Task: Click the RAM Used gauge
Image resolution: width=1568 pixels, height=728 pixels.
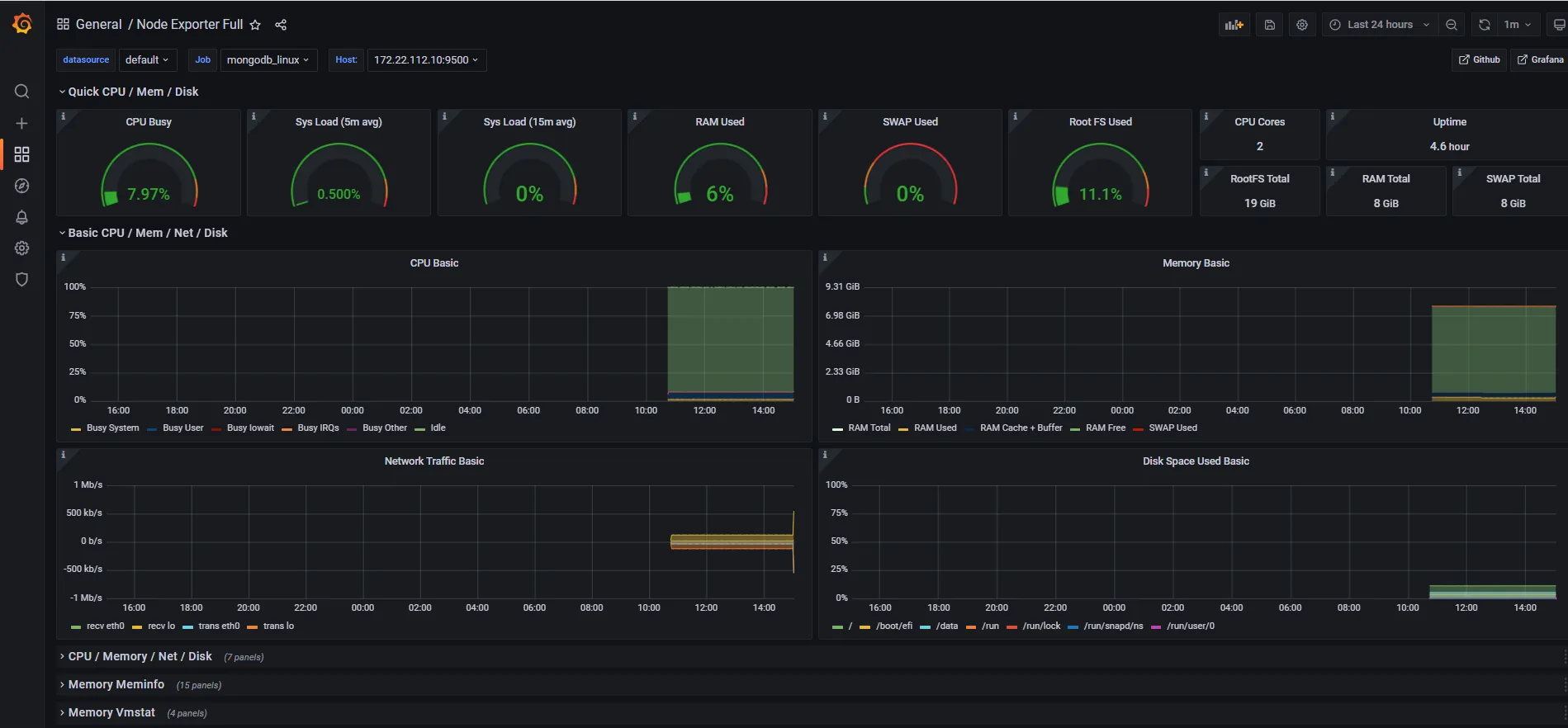Action: 720,176
